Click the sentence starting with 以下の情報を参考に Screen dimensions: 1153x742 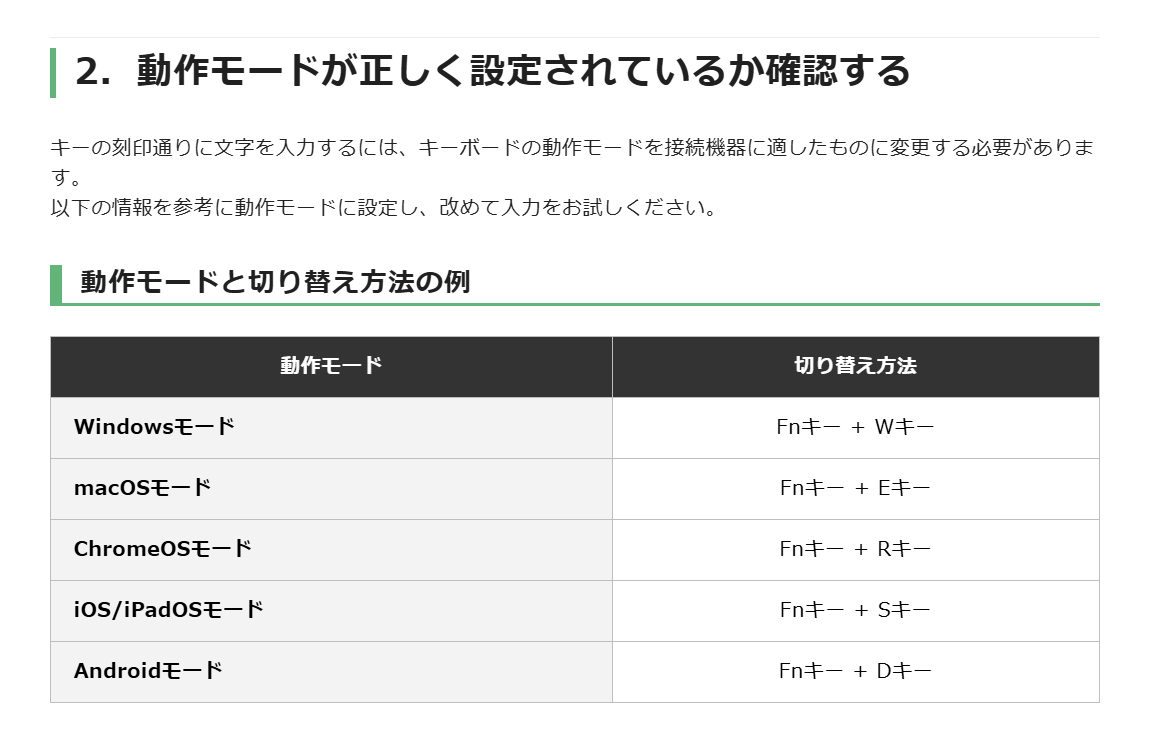pos(384,207)
